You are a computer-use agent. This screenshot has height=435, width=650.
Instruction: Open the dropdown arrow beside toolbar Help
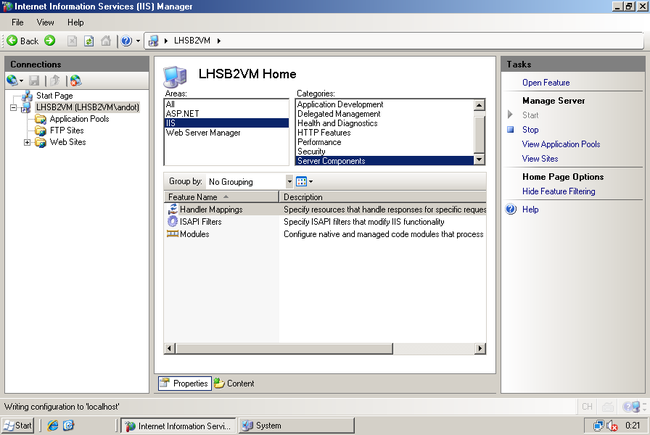[x=138, y=41]
